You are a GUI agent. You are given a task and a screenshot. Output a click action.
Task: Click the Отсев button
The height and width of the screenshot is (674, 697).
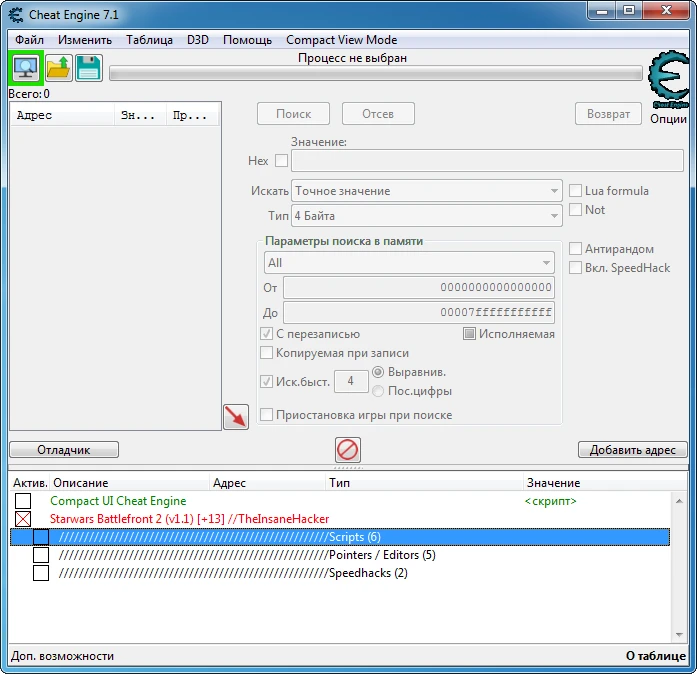378,114
